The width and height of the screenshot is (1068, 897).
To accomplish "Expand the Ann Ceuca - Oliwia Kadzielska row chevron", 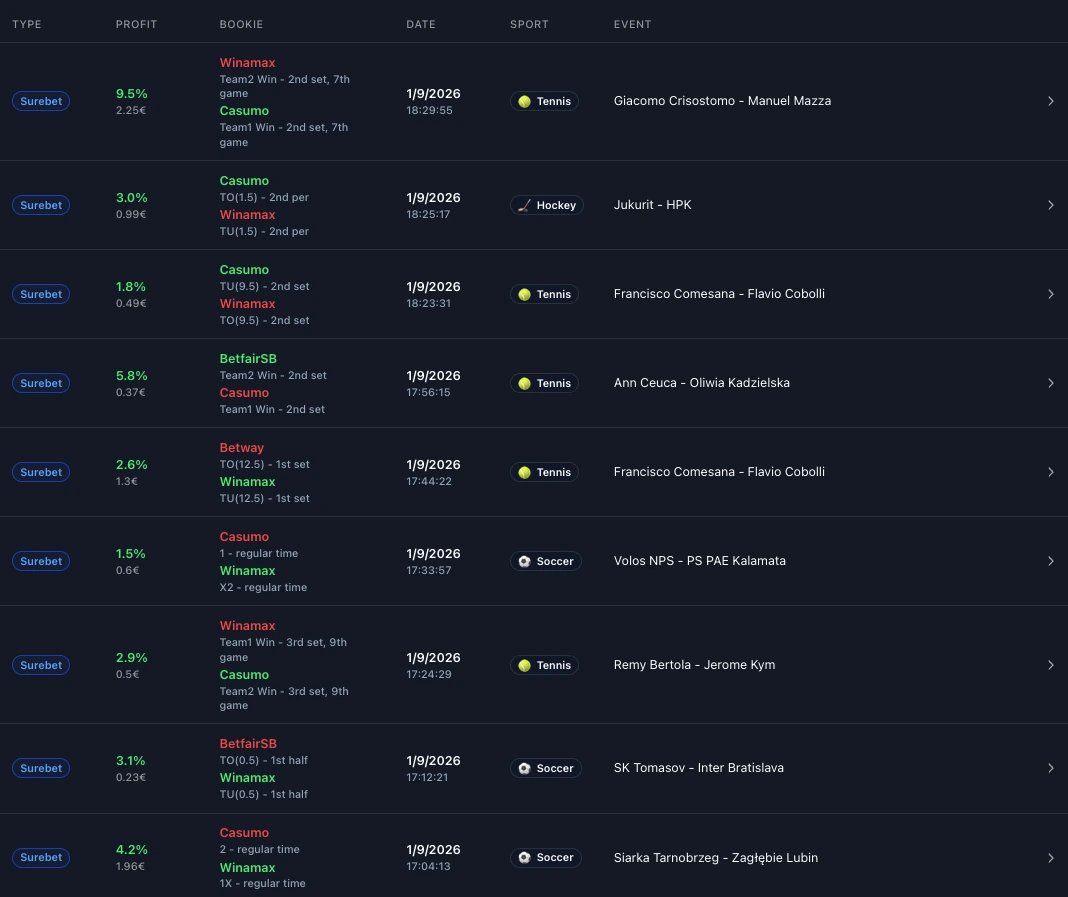I will (1051, 383).
